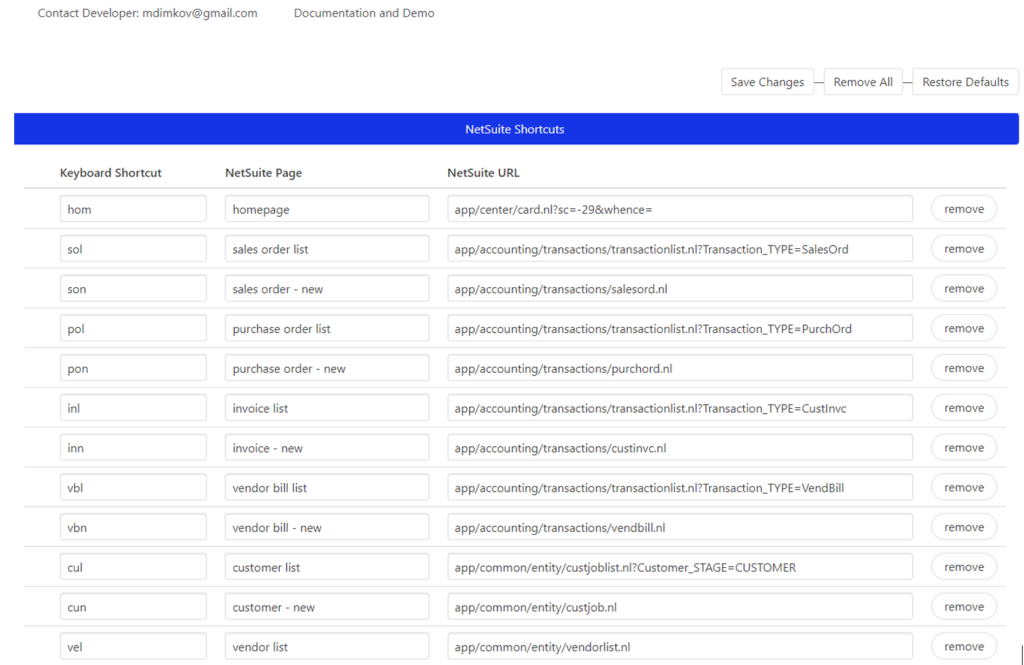
Task: Click Restore Defaults button
Action: pyautogui.click(x=965, y=82)
